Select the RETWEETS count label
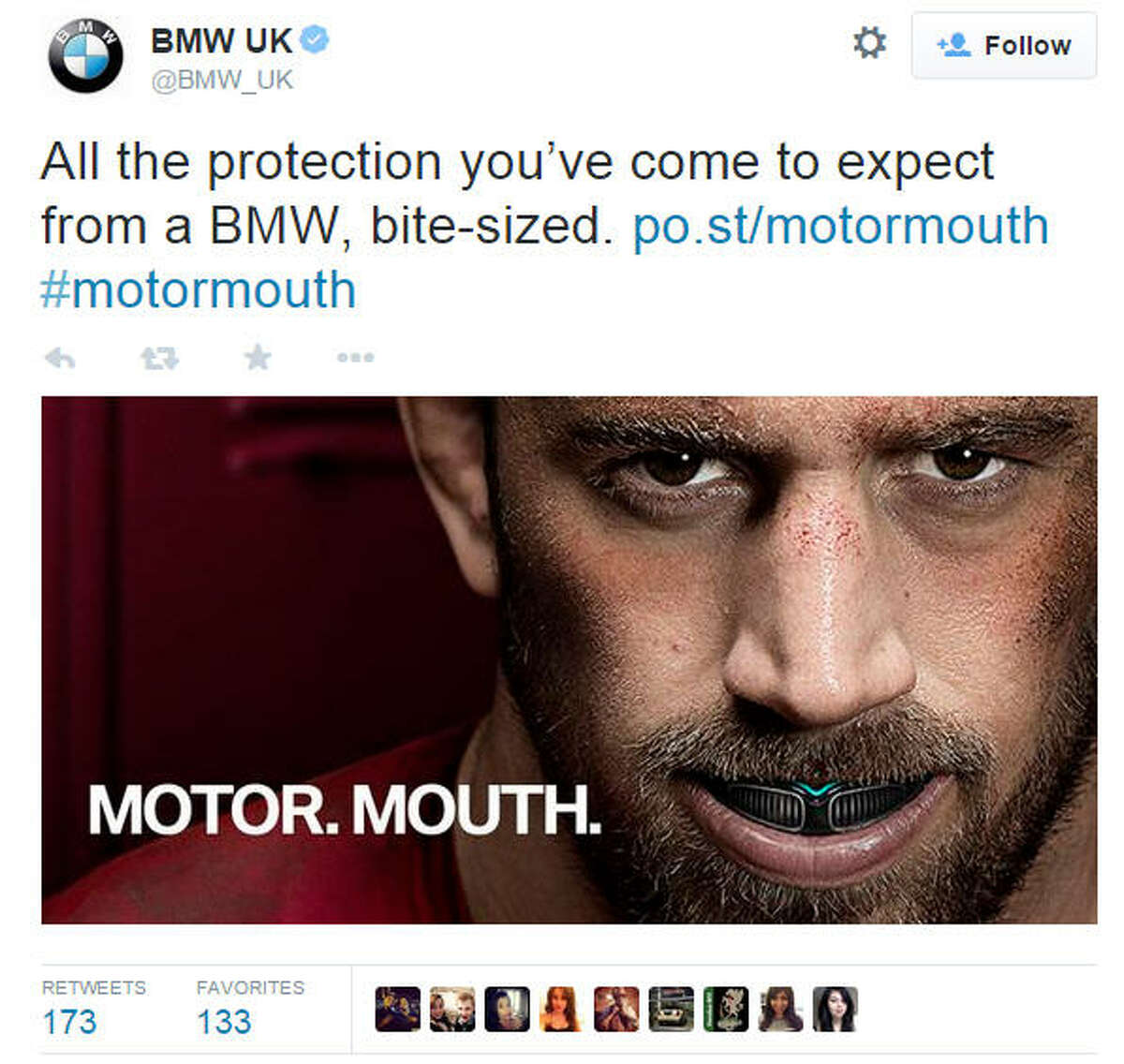 click(92, 986)
